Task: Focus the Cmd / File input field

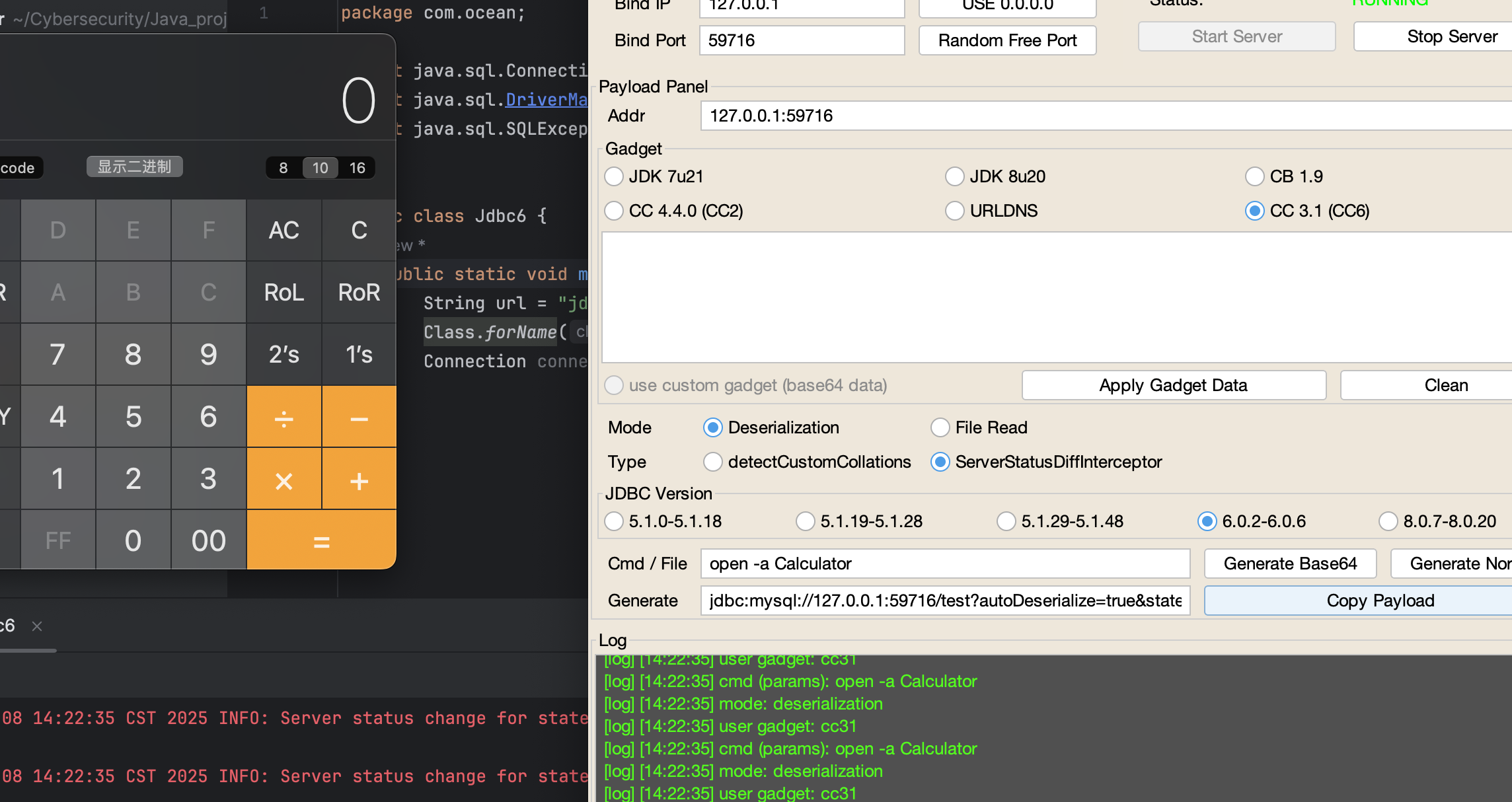Action: pos(946,564)
